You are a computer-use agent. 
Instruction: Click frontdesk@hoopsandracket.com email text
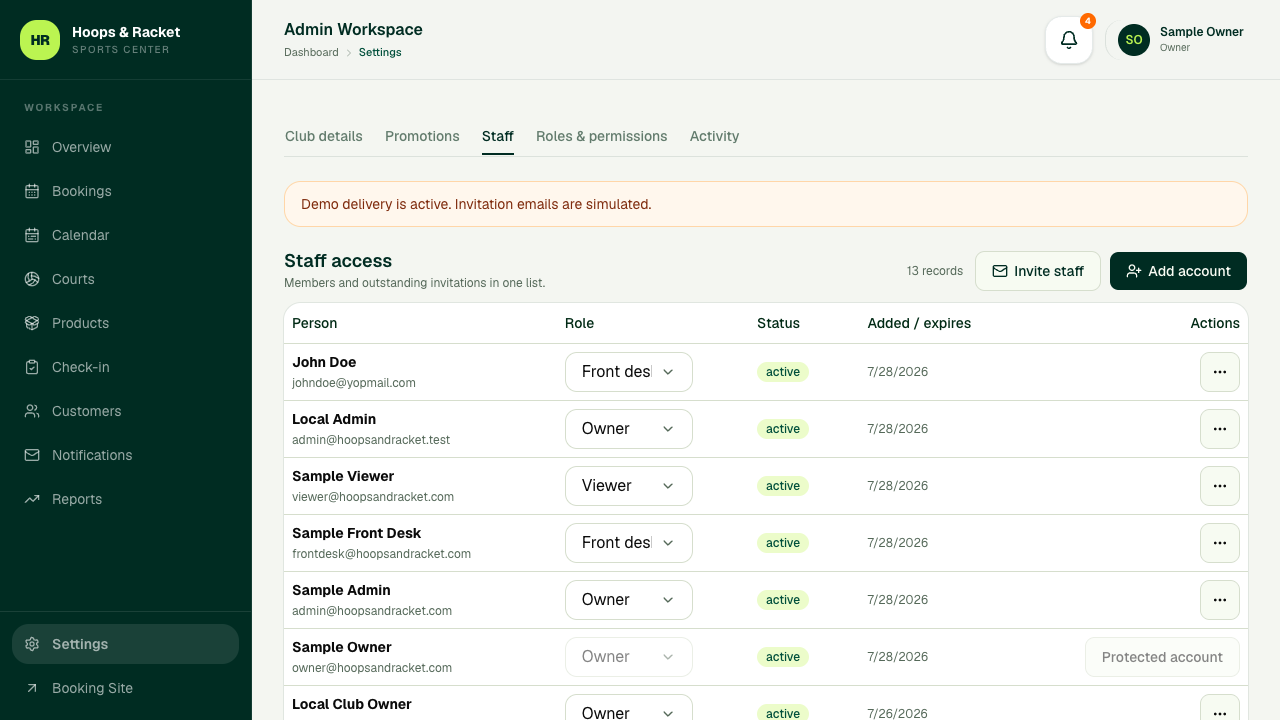(x=381, y=554)
